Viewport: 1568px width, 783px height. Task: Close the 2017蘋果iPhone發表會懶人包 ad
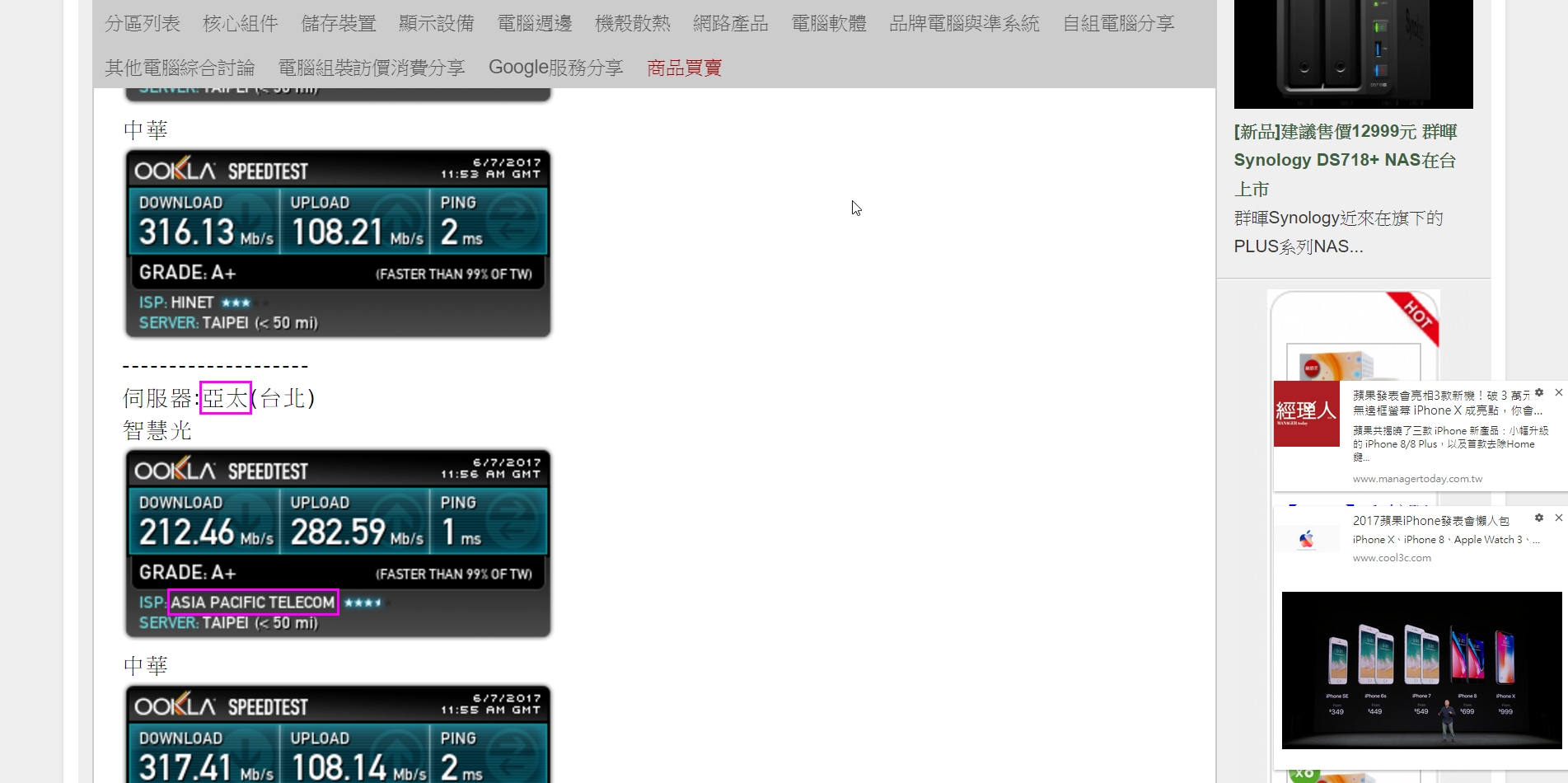click(x=1558, y=518)
